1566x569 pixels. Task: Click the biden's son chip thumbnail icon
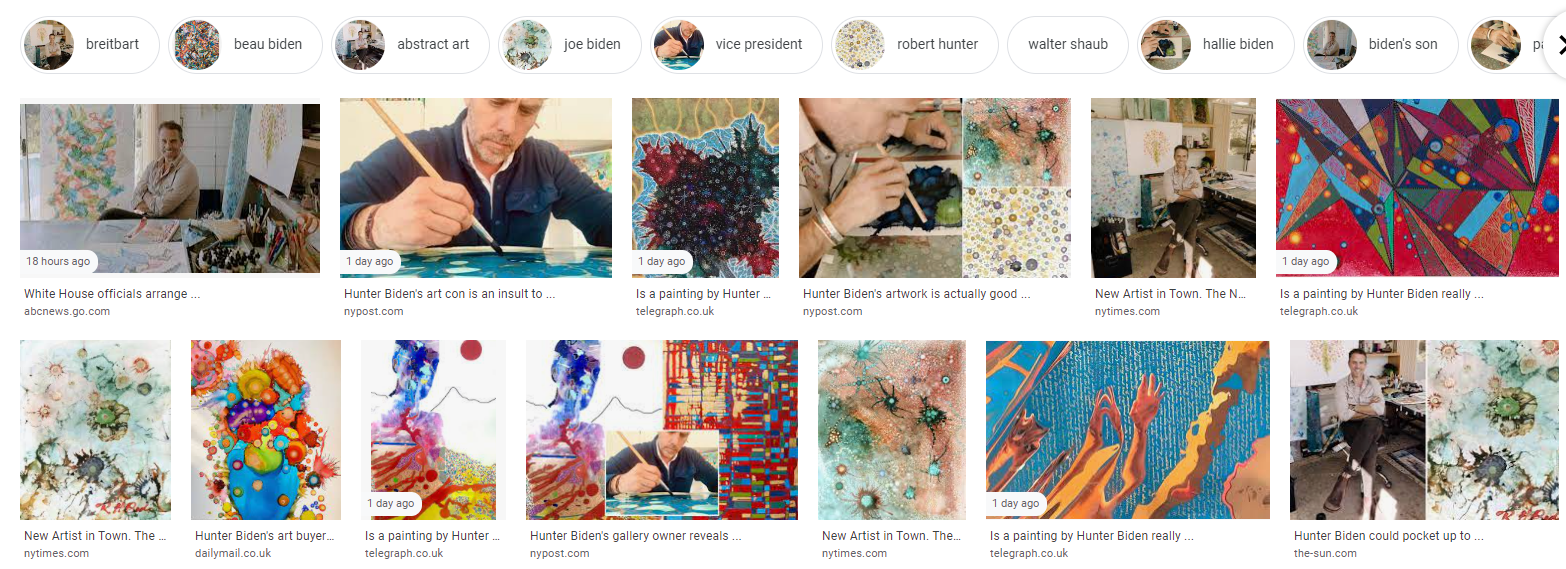(x=1331, y=45)
